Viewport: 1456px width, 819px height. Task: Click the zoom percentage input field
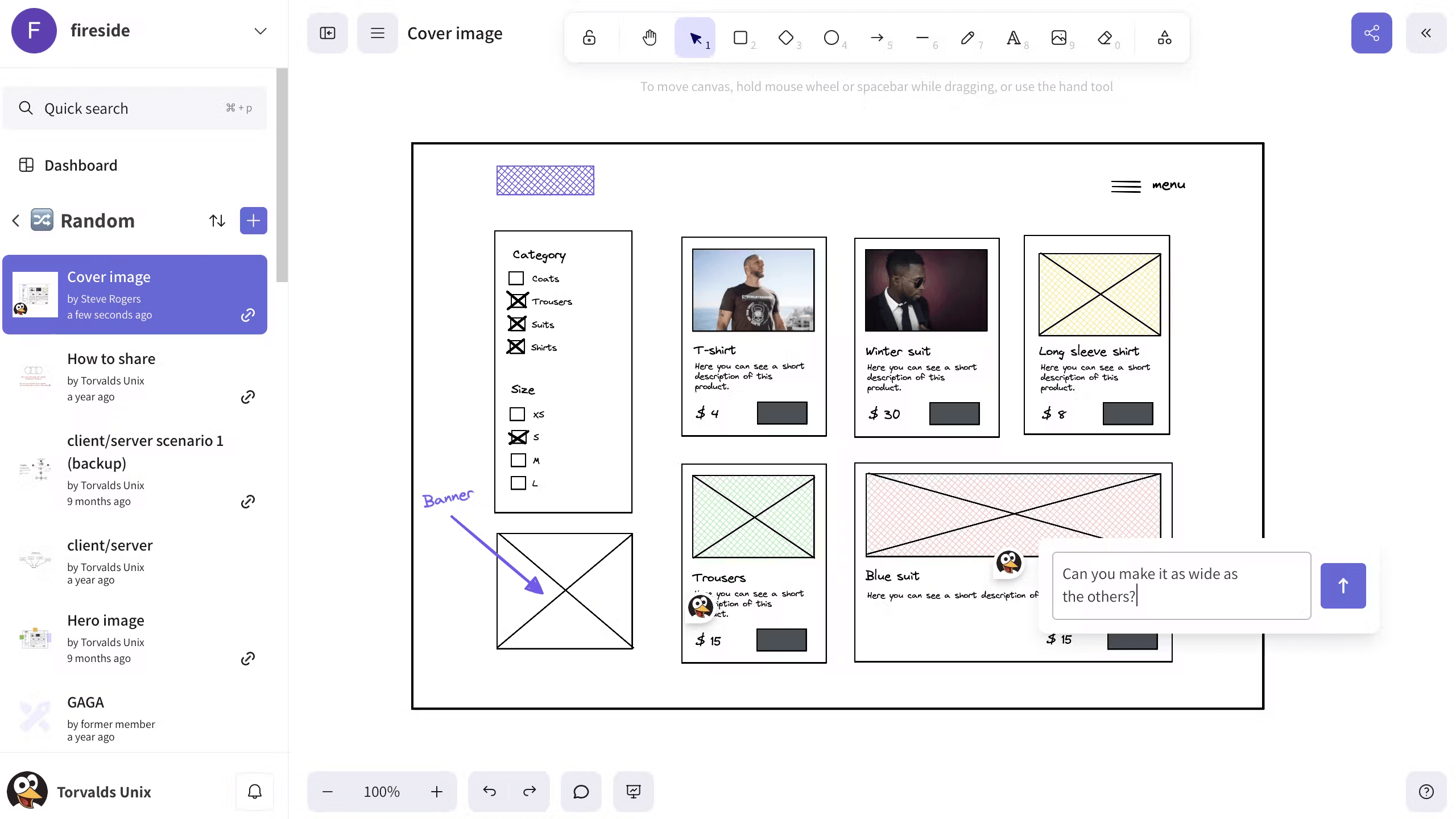pyautogui.click(x=382, y=791)
